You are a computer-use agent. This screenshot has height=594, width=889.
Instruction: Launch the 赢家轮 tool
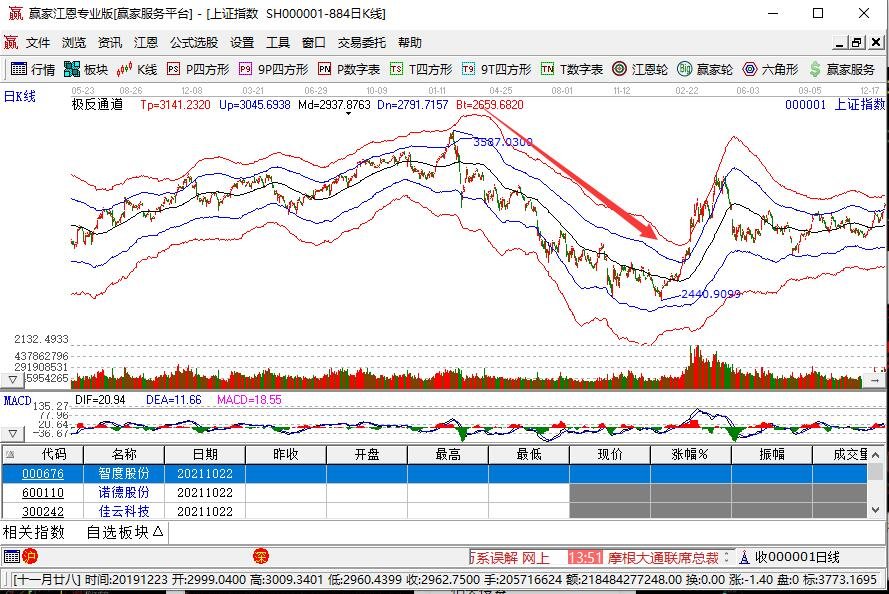[x=705, y=69]
